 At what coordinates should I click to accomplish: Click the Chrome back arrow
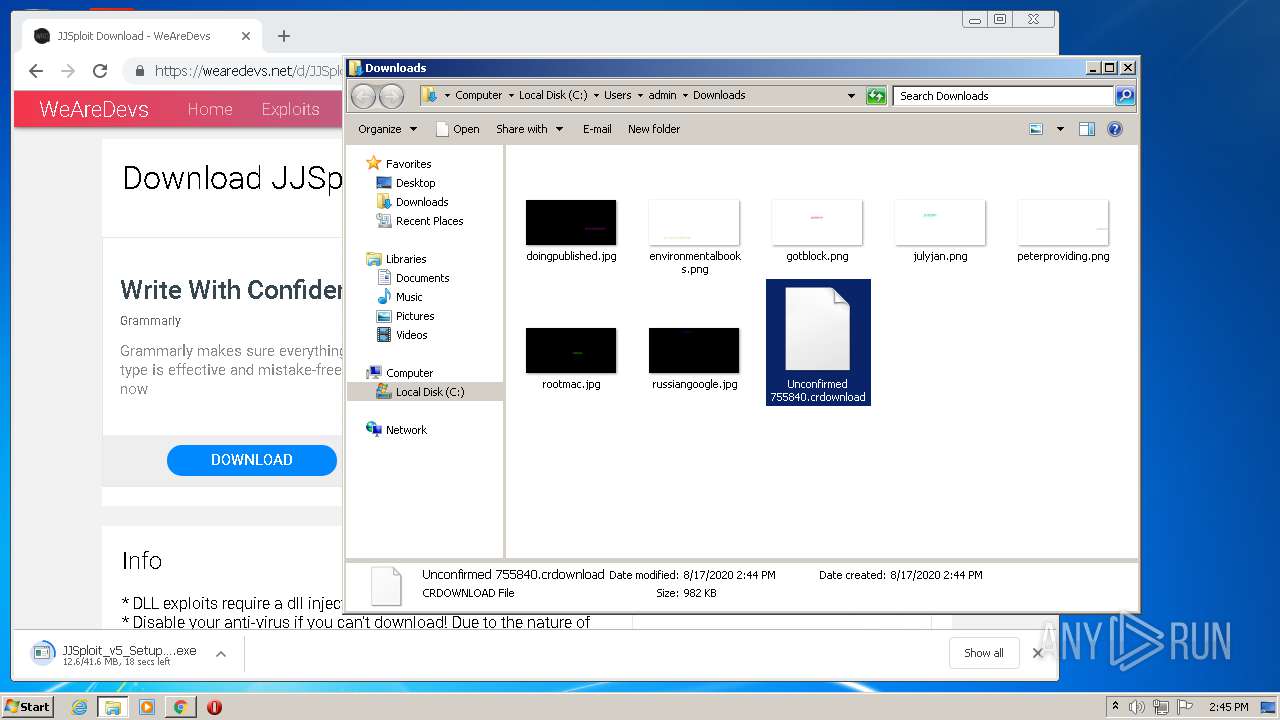point(36,71)
